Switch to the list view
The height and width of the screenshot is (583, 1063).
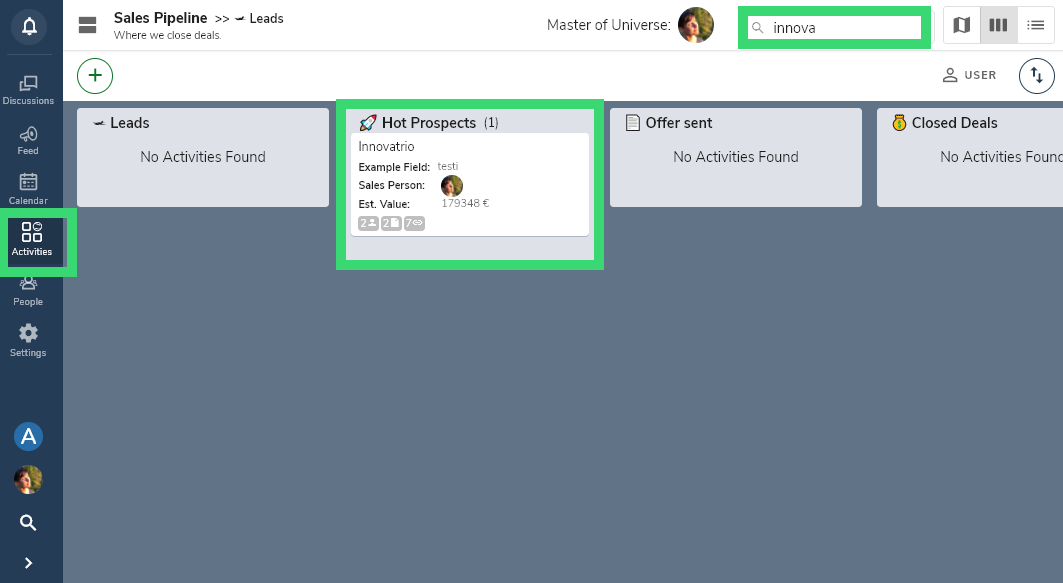click(x=1035, y=26)
